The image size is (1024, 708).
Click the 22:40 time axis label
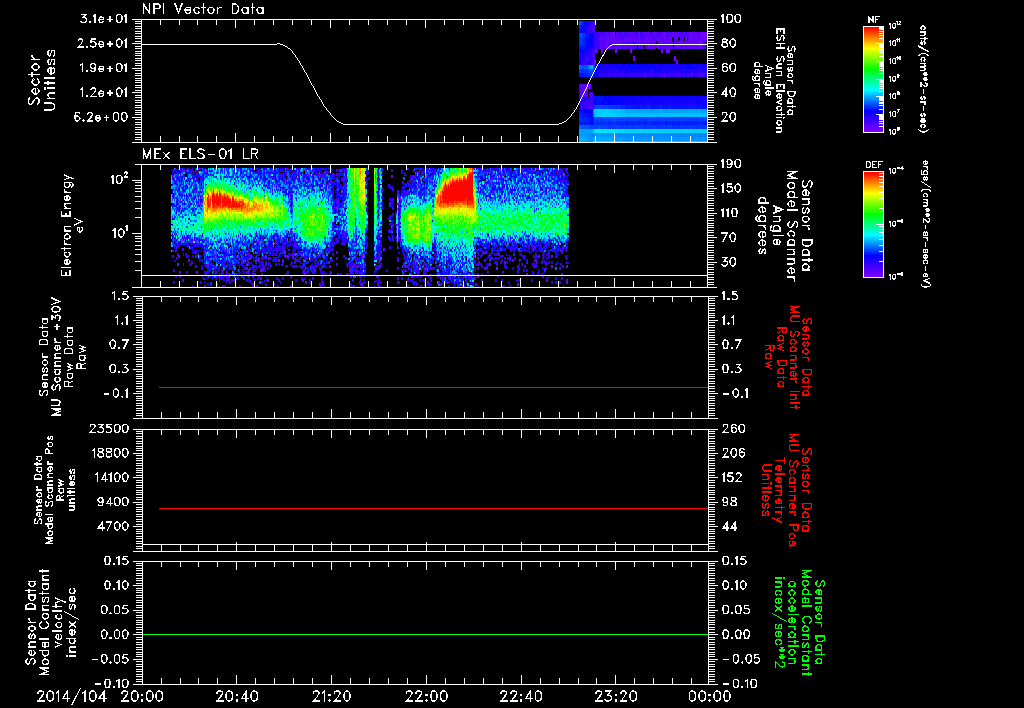pos(520,696)
